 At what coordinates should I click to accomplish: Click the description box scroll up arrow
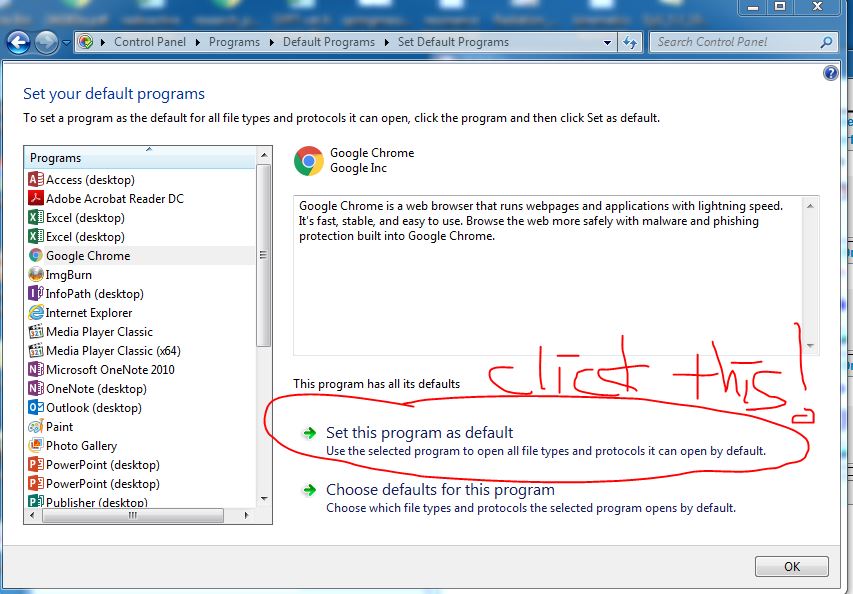[x=810, y=206]
